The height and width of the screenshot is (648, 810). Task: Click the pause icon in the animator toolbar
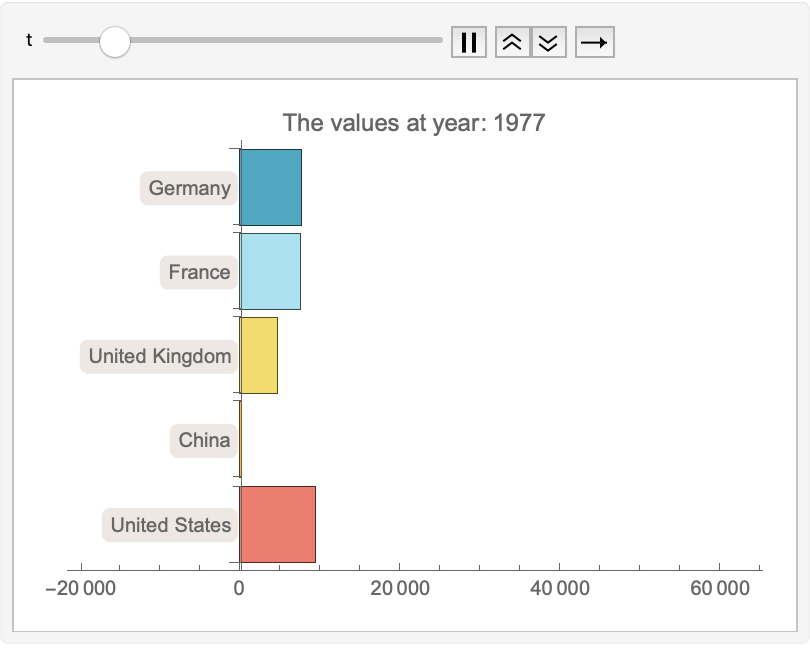click(468, 41)
